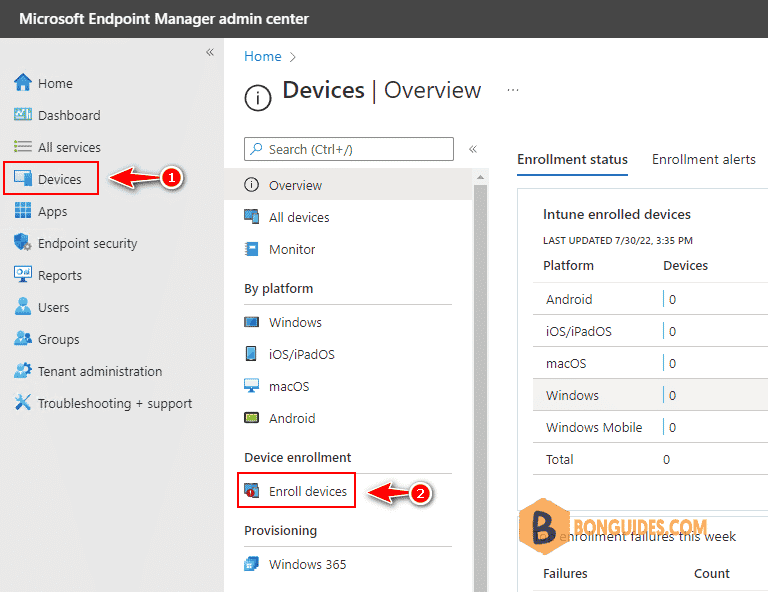The width and height of the screenshot is (768, 592).
Task: Select the iOS/iPadOS tablet icon
Action: coord(251,354)
